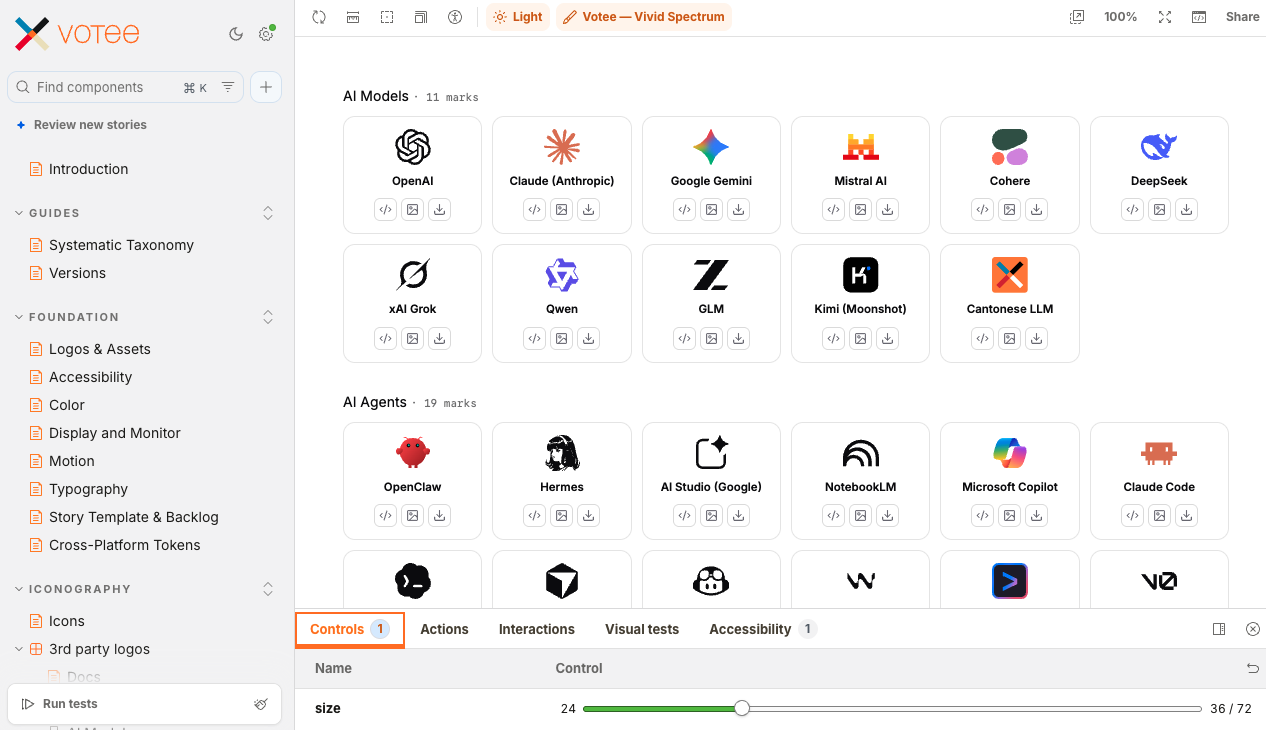This screenshot has width=1266, height=730.
Task: Download the Cantonese LLM logo
Action: (1037, 338)
